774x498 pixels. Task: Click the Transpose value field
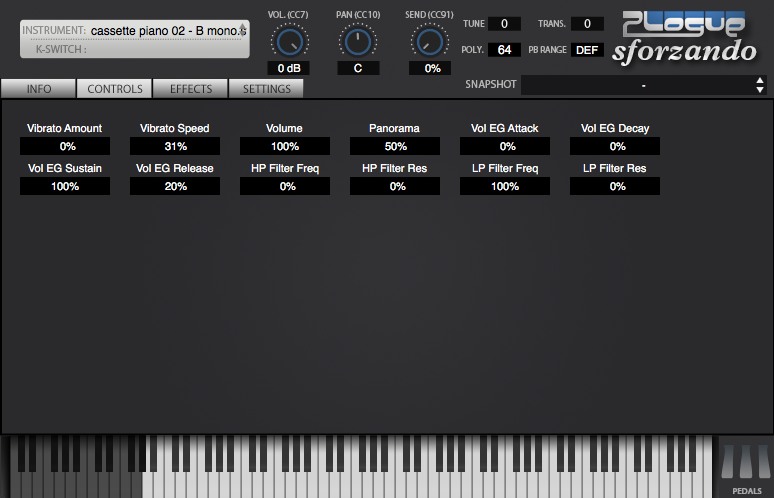587,24
